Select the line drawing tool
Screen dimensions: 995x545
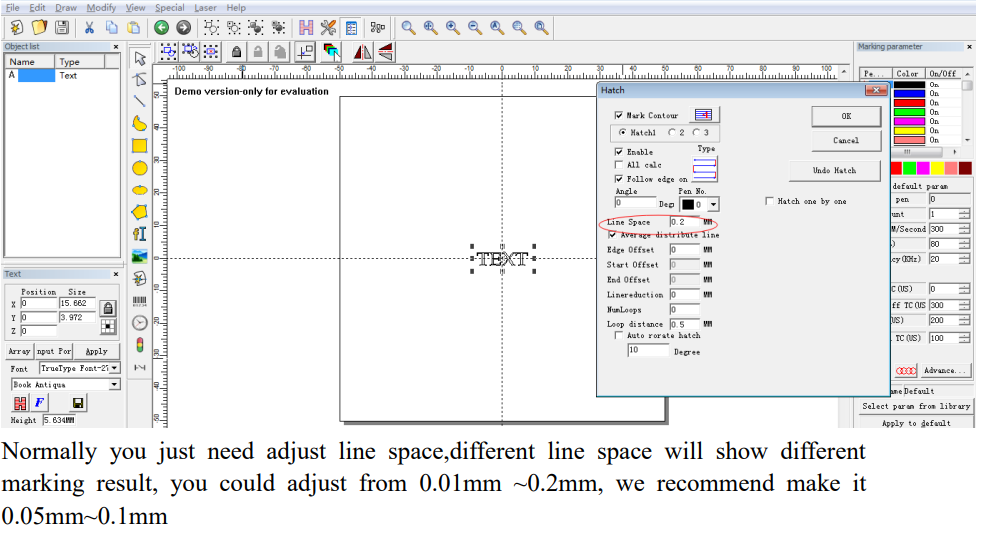coord(140,101)
